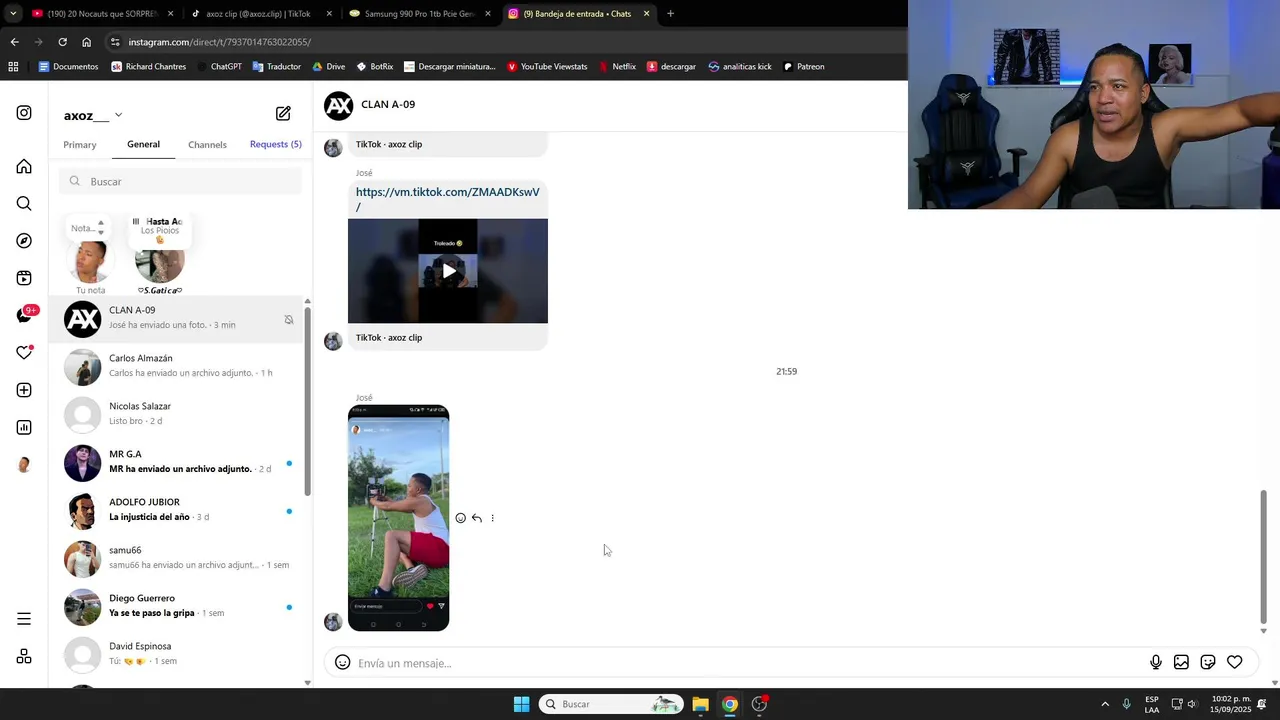Record a voice clip with microphone icon
This screenshot has height=720, width=1280.
tap(1156, 662)
